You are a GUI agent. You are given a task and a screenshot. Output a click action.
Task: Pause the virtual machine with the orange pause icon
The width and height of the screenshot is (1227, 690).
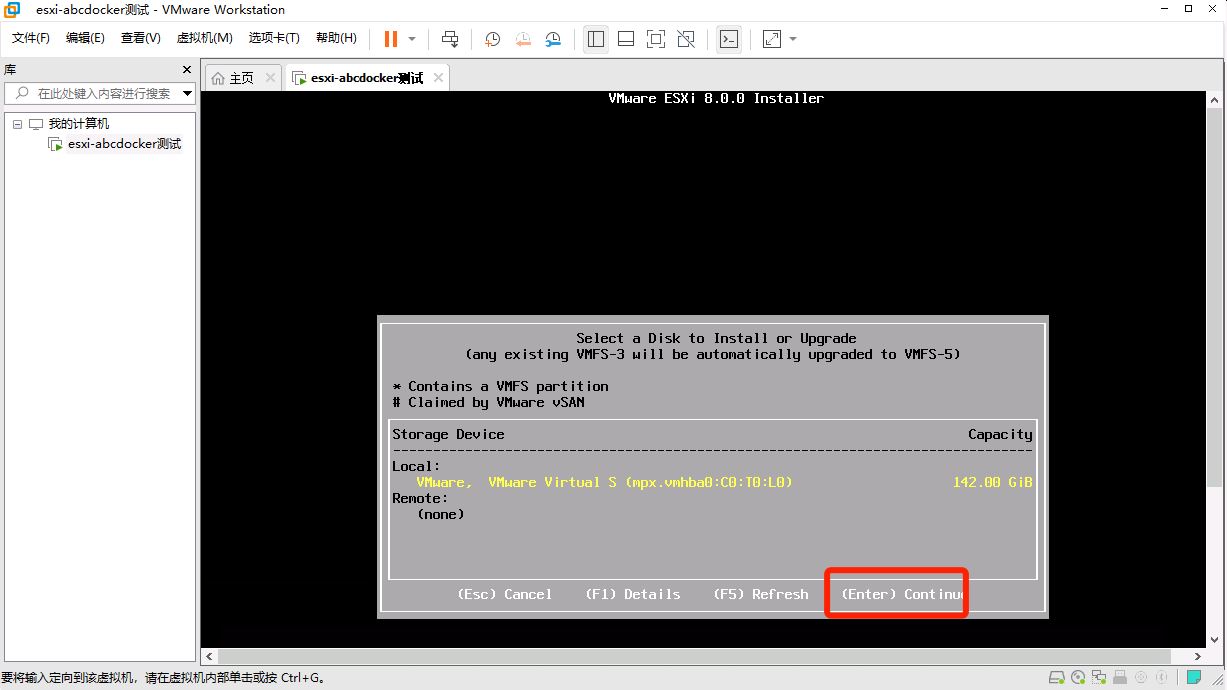391,39
